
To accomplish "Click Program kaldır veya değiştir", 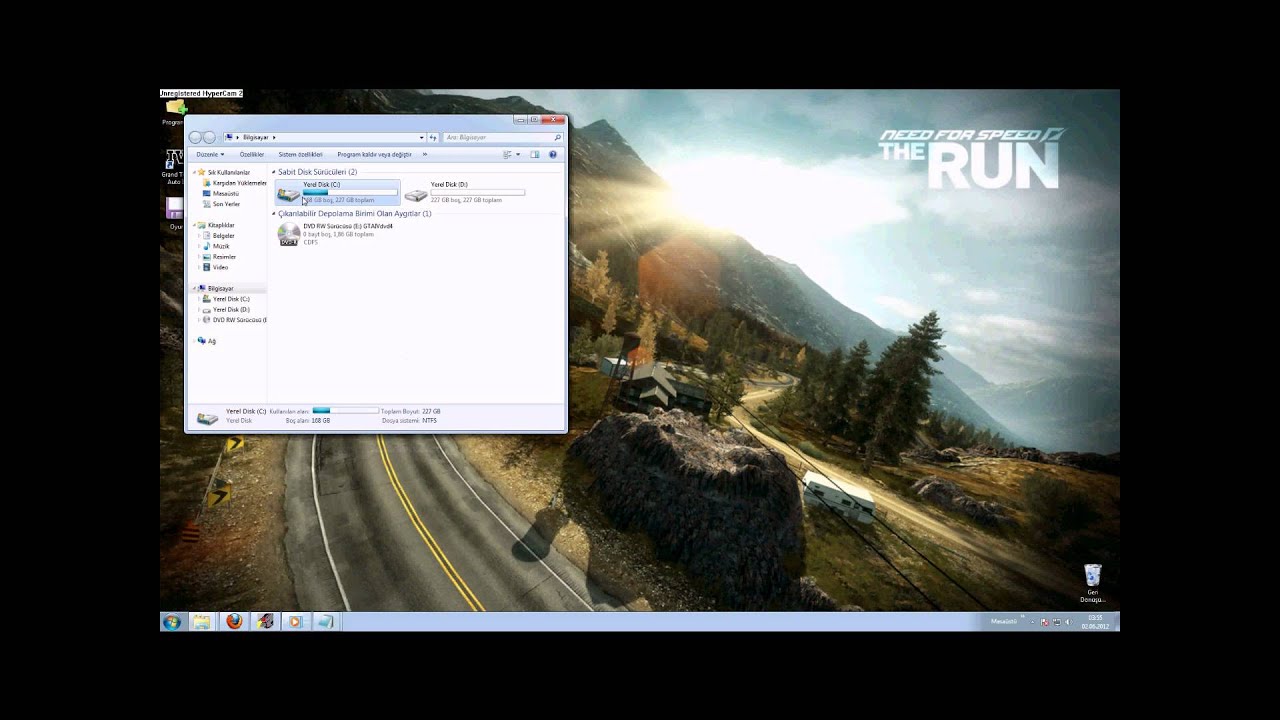I will [x=374, y=154].
